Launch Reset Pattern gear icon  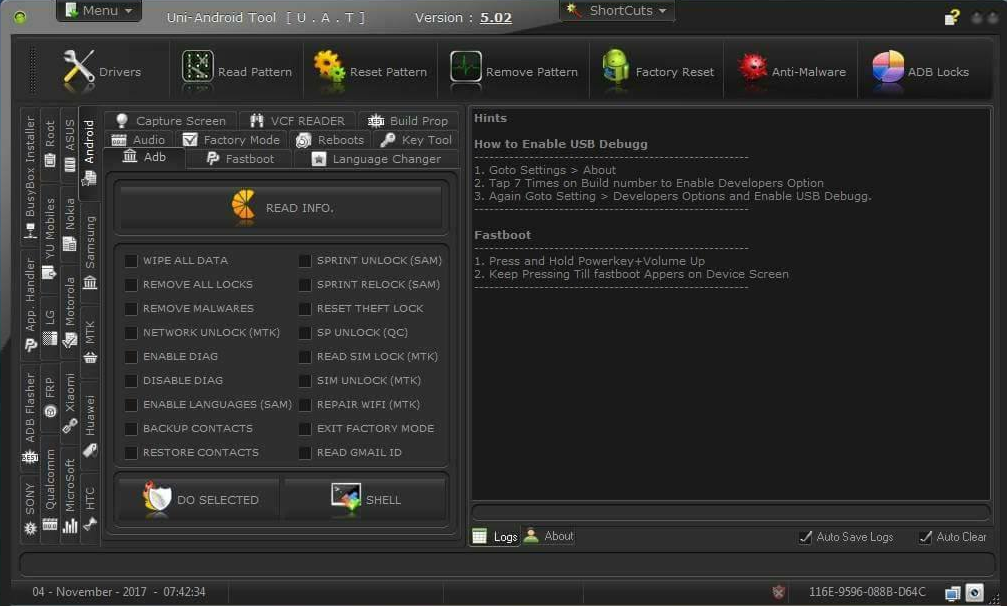coord(329,66)
